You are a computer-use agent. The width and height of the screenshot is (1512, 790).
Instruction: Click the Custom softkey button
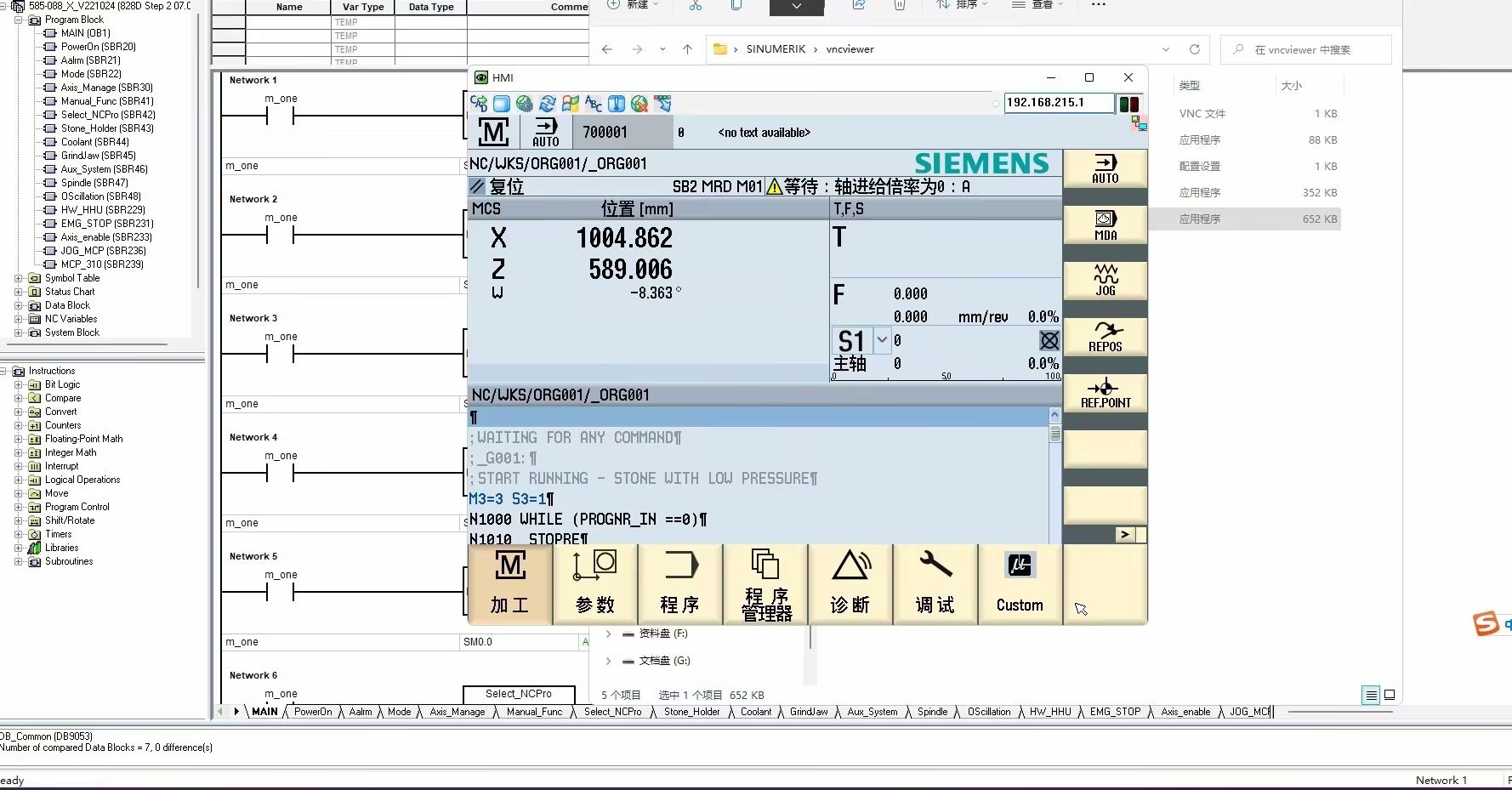click(x=1020, y=584)
